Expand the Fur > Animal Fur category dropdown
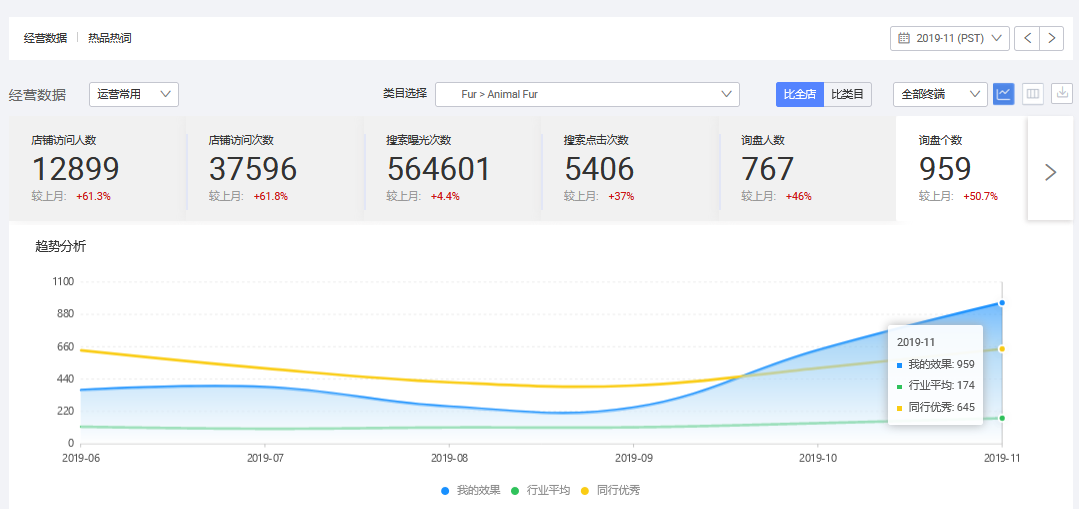This screenshot has height=509, width=1079. (587, 94)
